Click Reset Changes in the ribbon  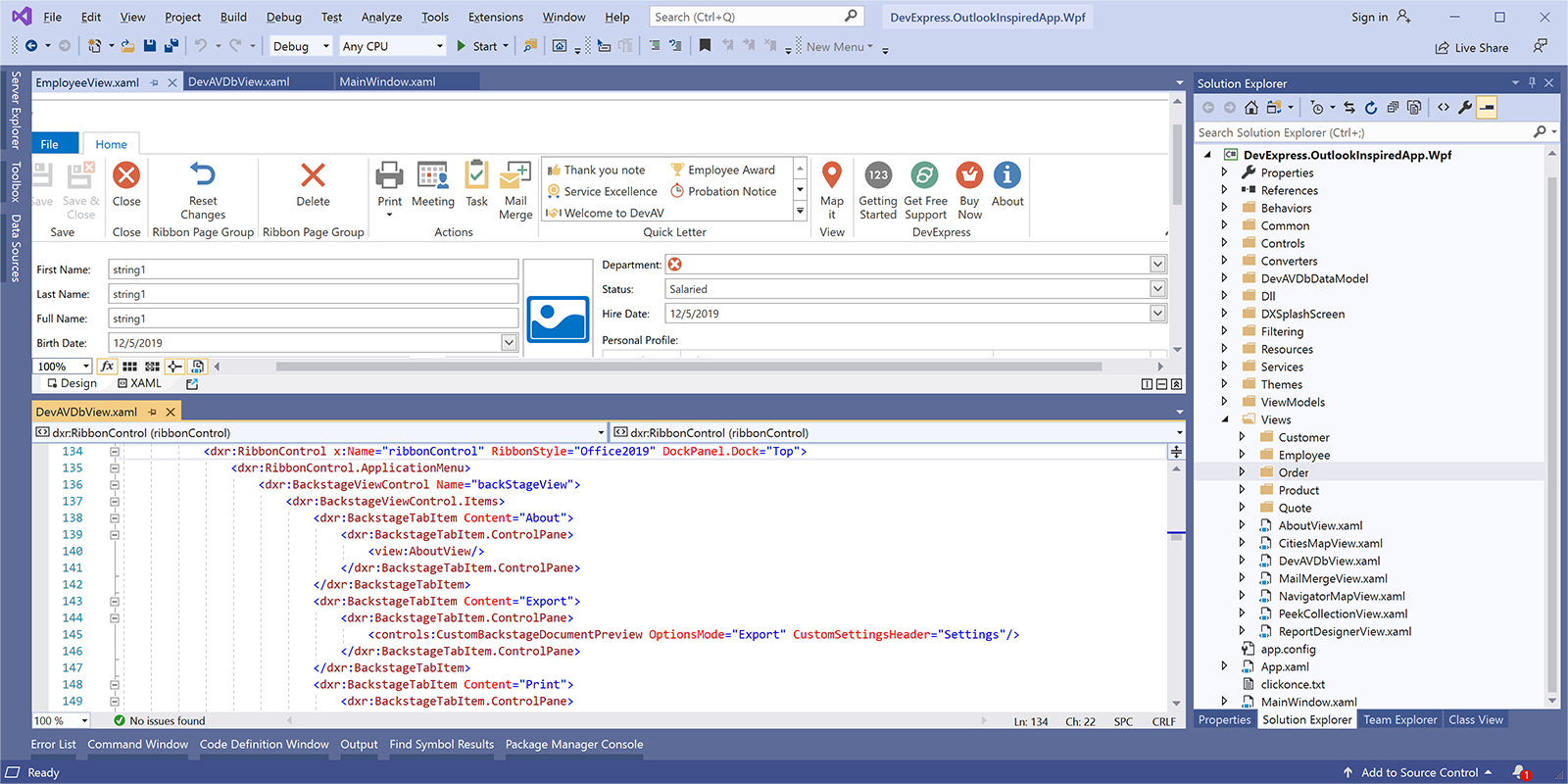point(203,190)
